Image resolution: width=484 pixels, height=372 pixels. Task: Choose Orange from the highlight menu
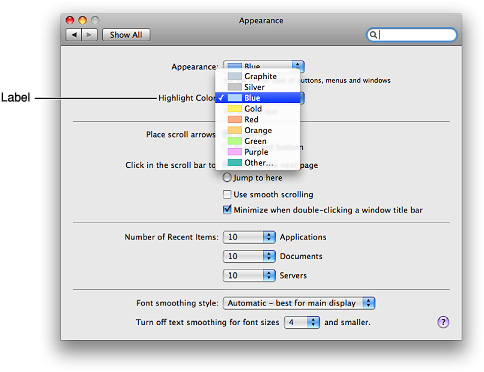click(258, 130)
